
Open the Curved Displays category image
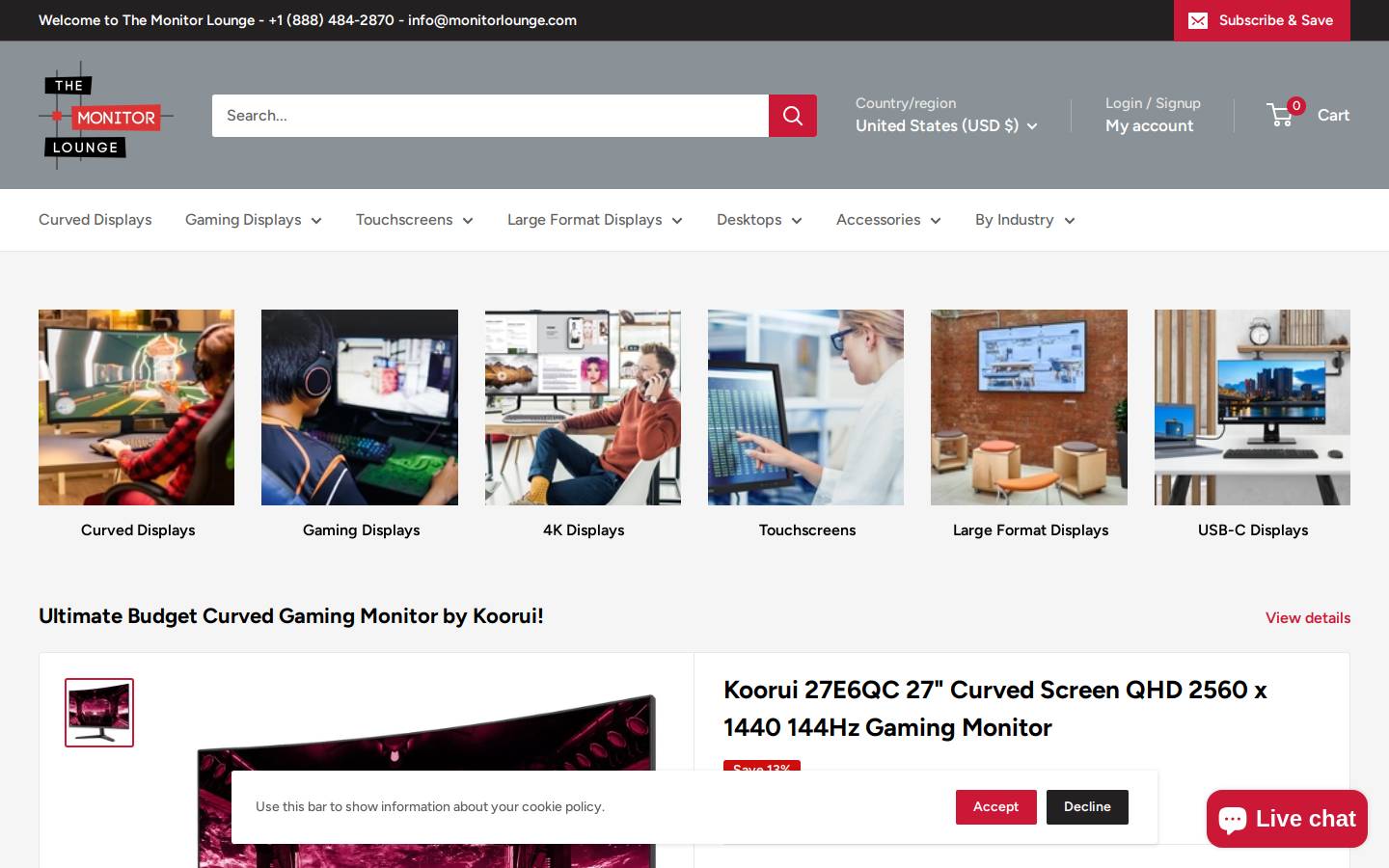[x=136, y=407]
